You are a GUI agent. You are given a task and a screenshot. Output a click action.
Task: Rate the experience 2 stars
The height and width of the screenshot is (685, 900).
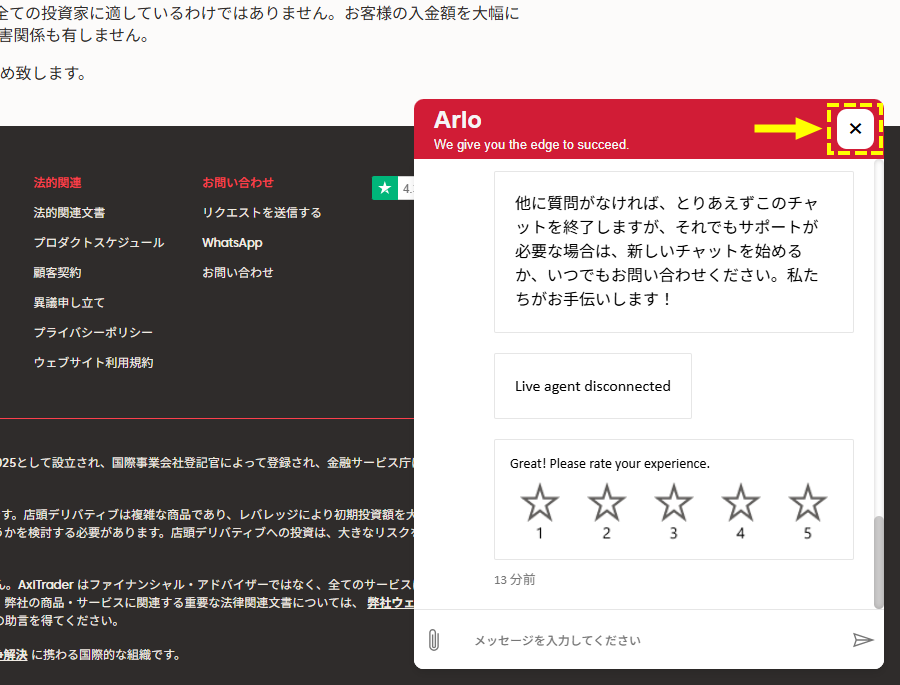(607, 503)
